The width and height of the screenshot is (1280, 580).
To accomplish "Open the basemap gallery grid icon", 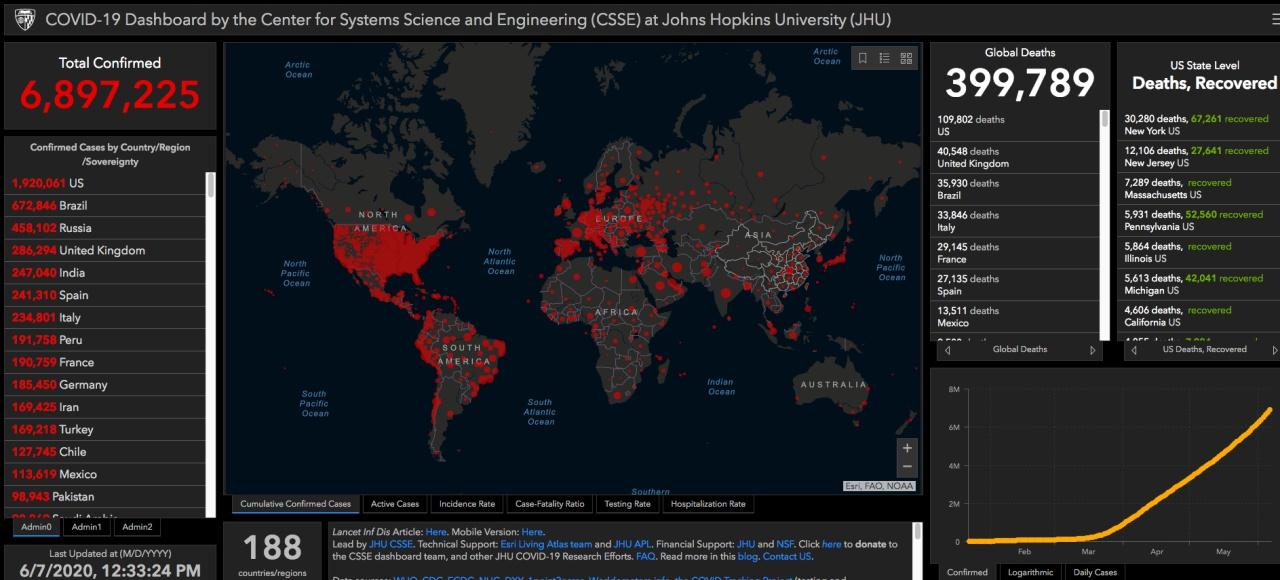I will (906, 59).
